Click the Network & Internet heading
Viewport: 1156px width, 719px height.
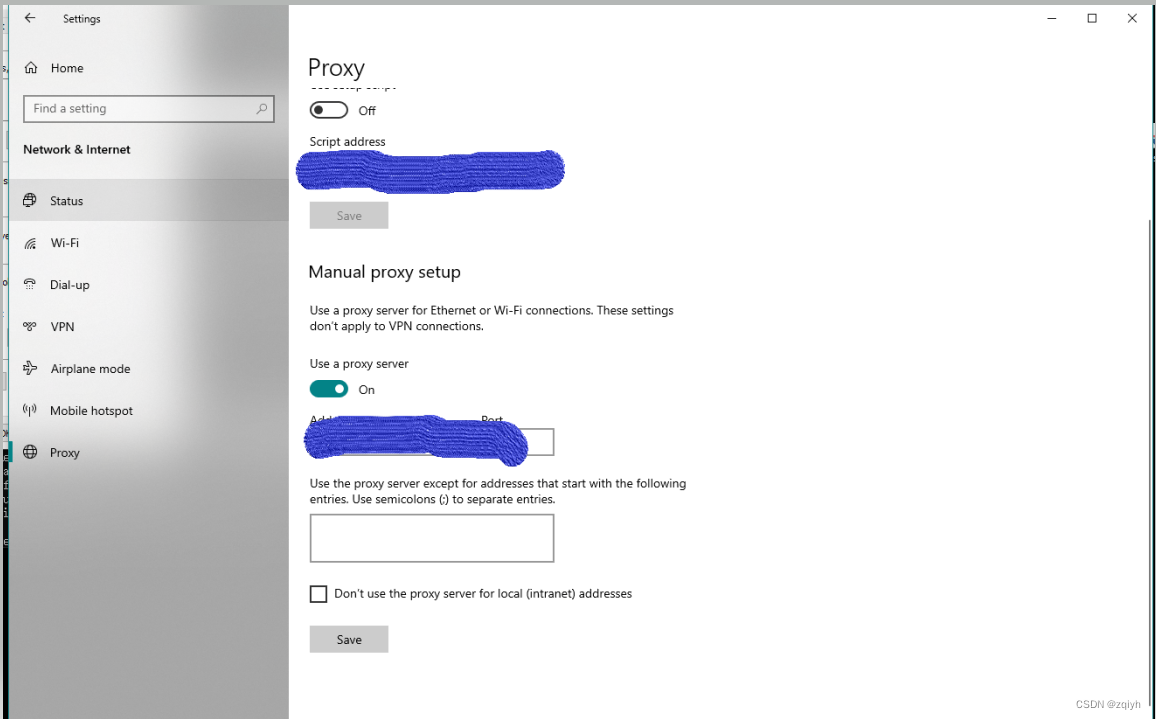coord(77,149)
